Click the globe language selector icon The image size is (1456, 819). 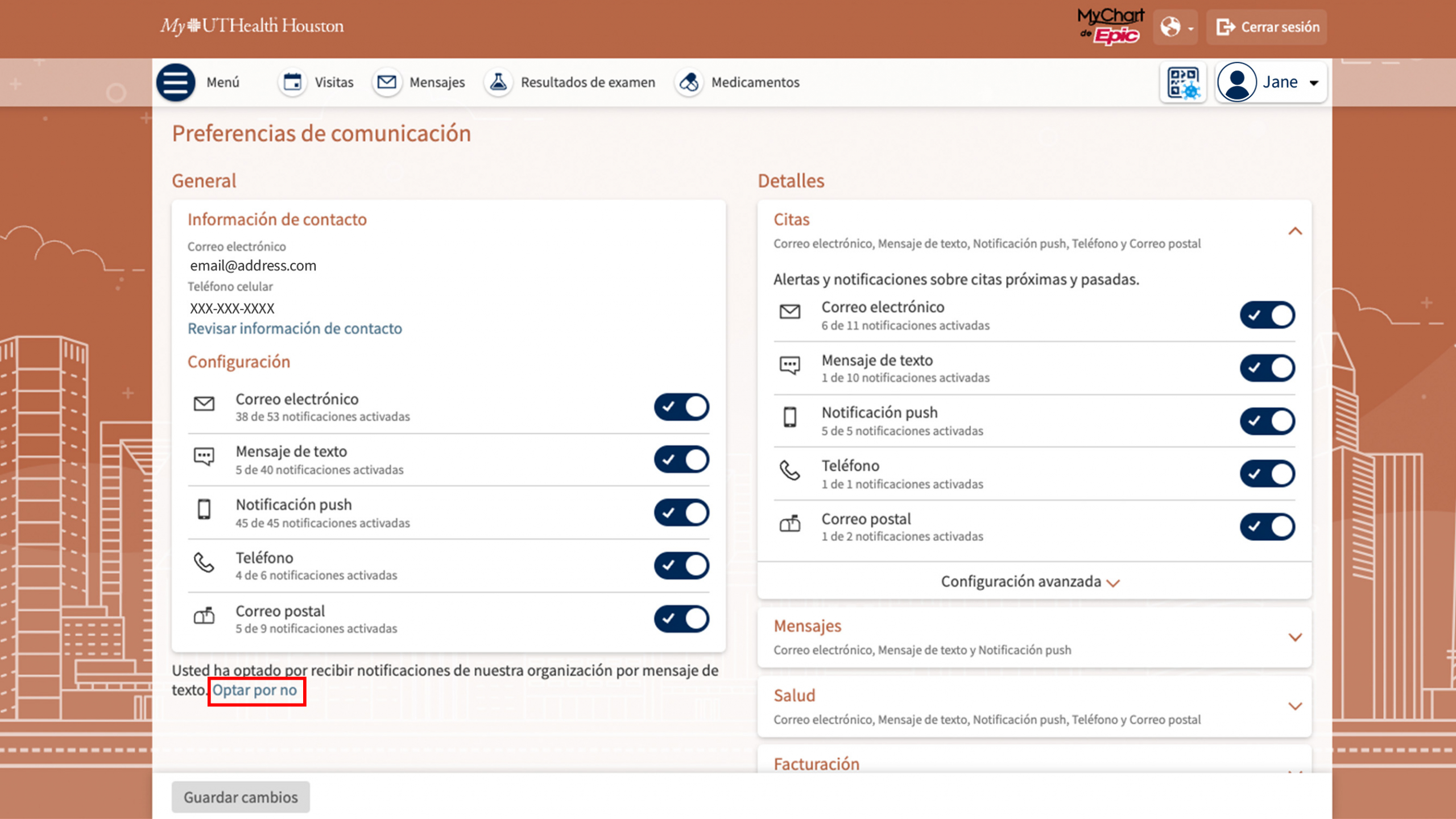pyautogui.click(x=1170, y=27)
